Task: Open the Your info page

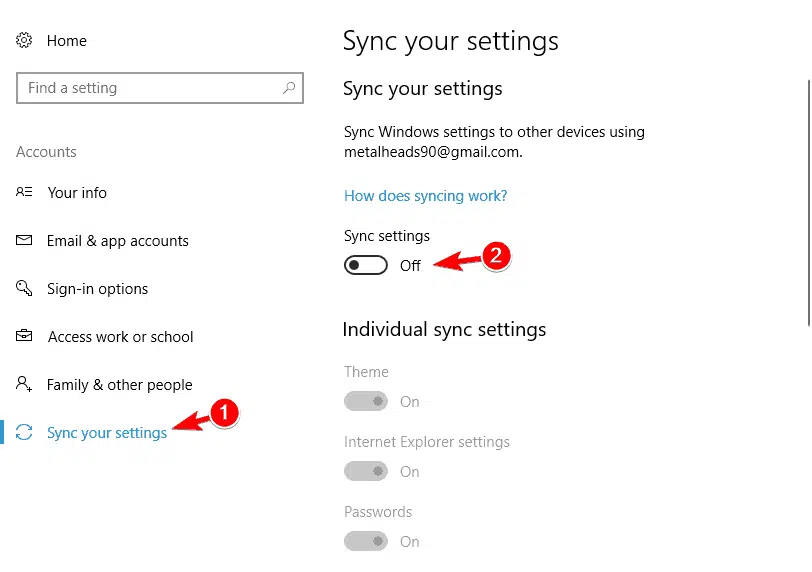Action: click(77, 193)
